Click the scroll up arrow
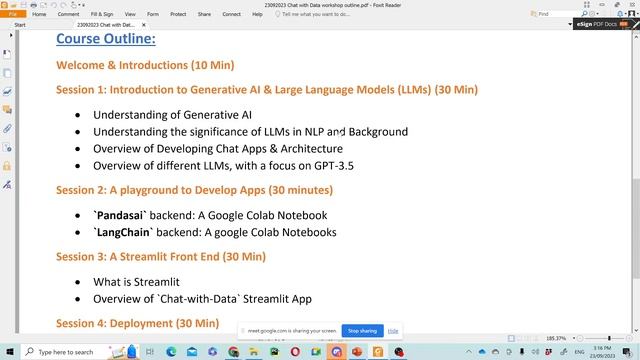This screenshot has width=640, height=360. click(636, 36)
